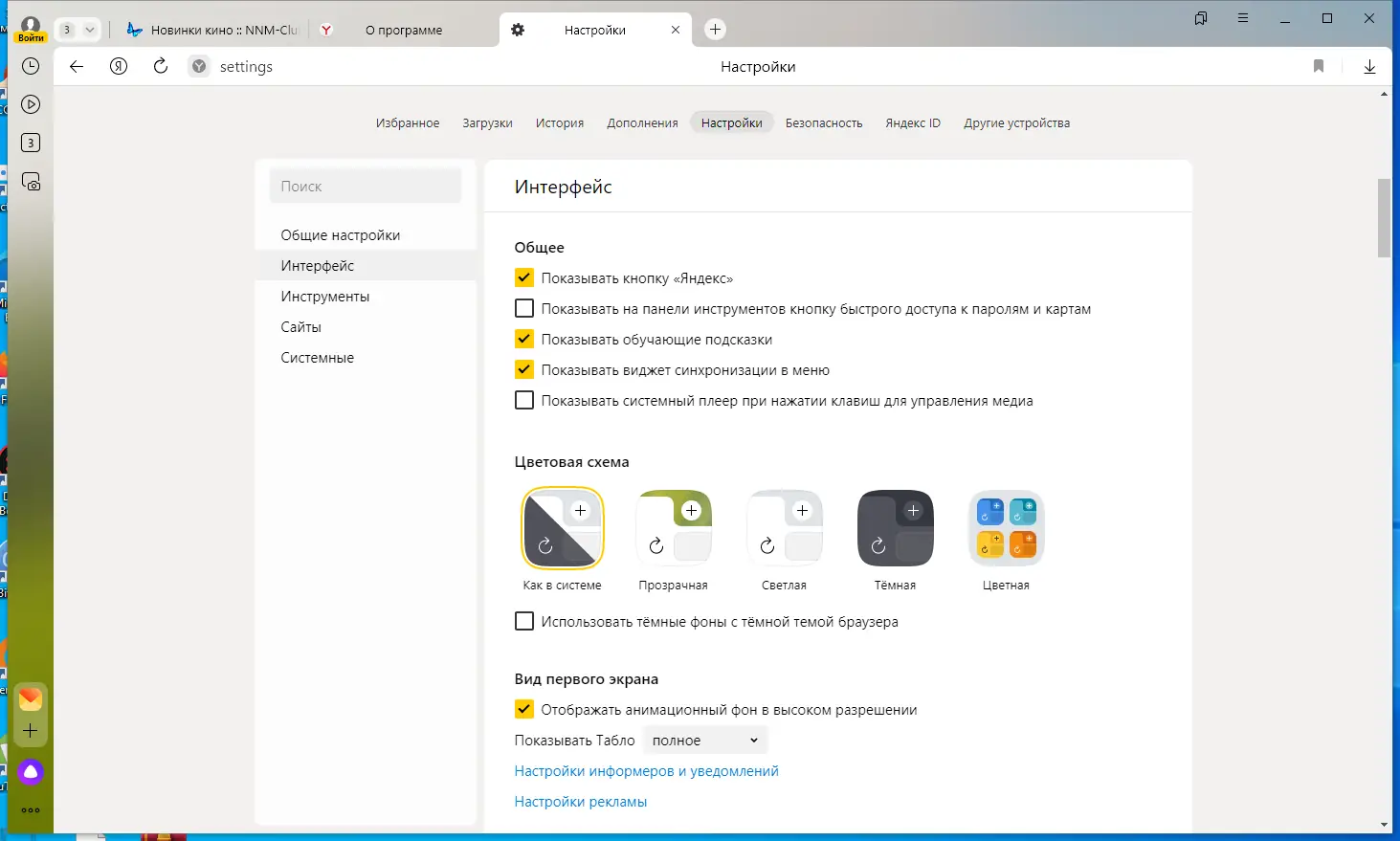This screenshot has width=1400, height=841.
Task: Open a new tab with the plus button
Action: click(715, 30)
